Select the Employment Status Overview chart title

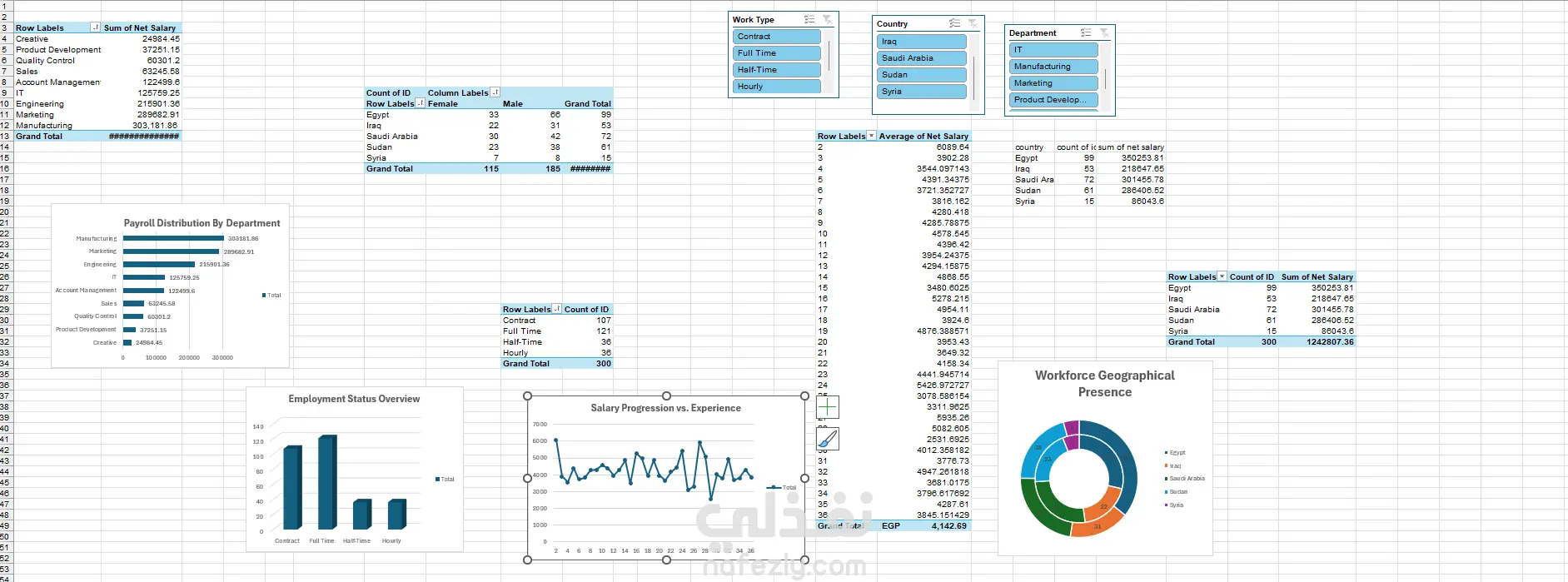tap(354, 399)
